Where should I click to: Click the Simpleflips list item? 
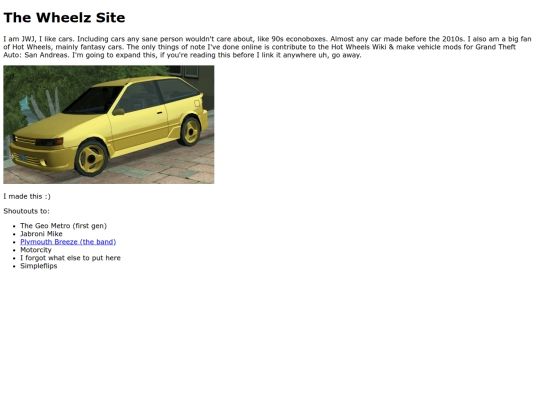point(39,266)
